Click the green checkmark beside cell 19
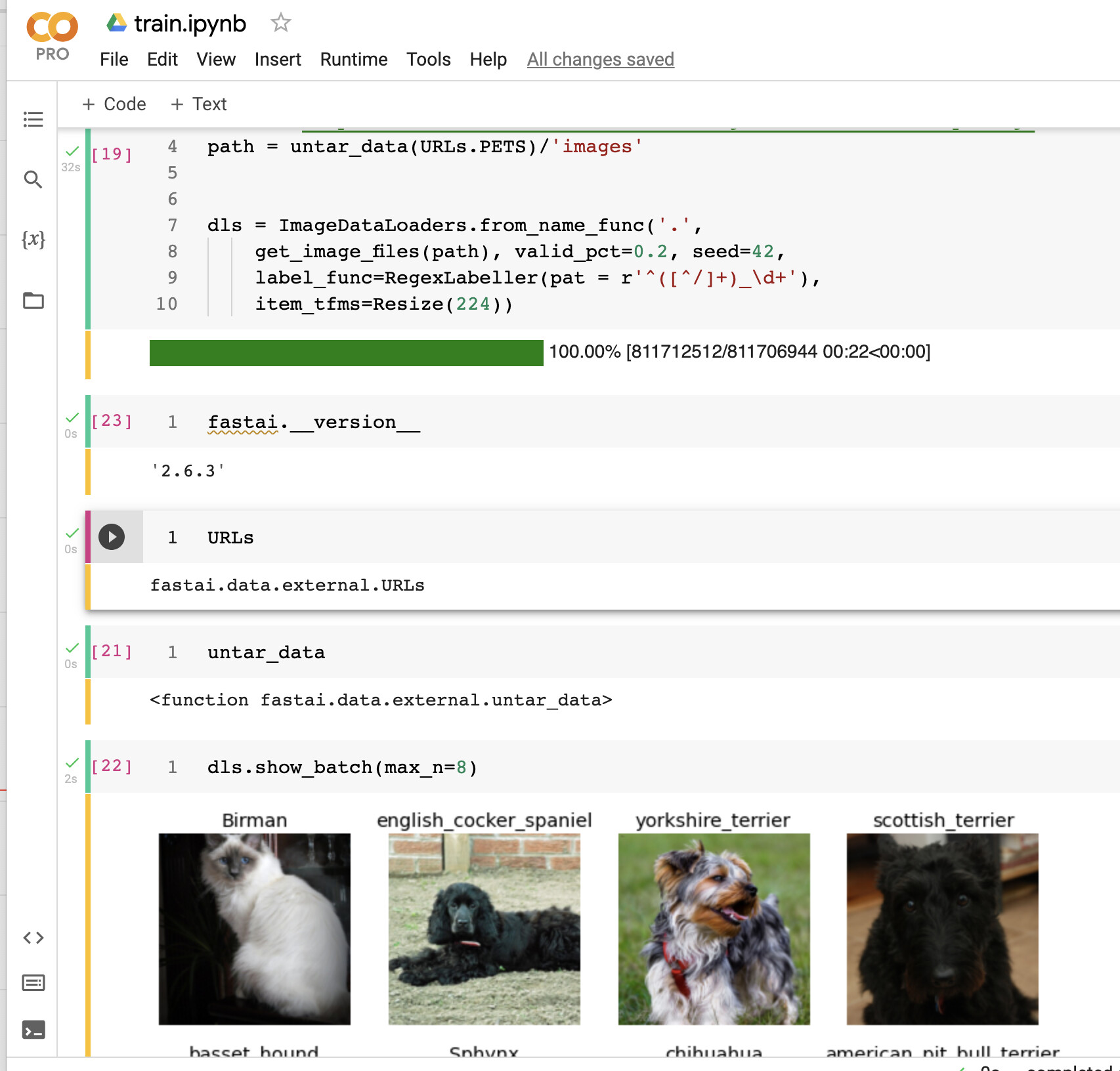This screenshot has width=1120, height=1071. pos(72,151)
